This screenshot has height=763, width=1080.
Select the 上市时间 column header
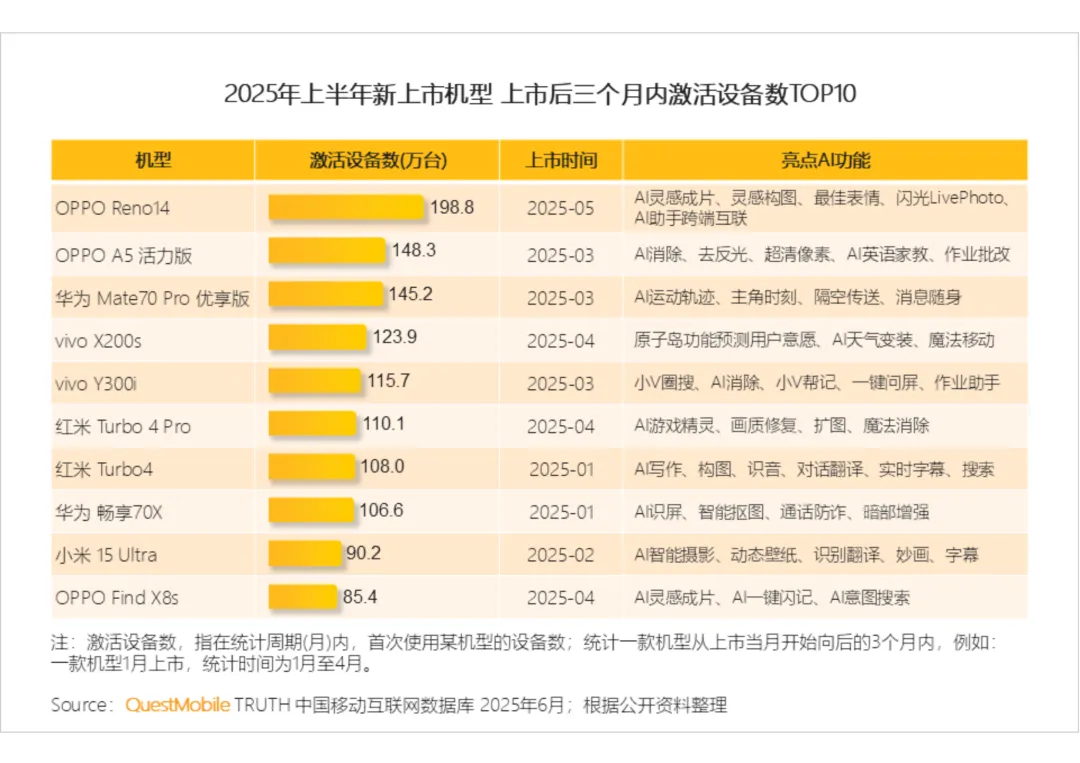[561, 160]
